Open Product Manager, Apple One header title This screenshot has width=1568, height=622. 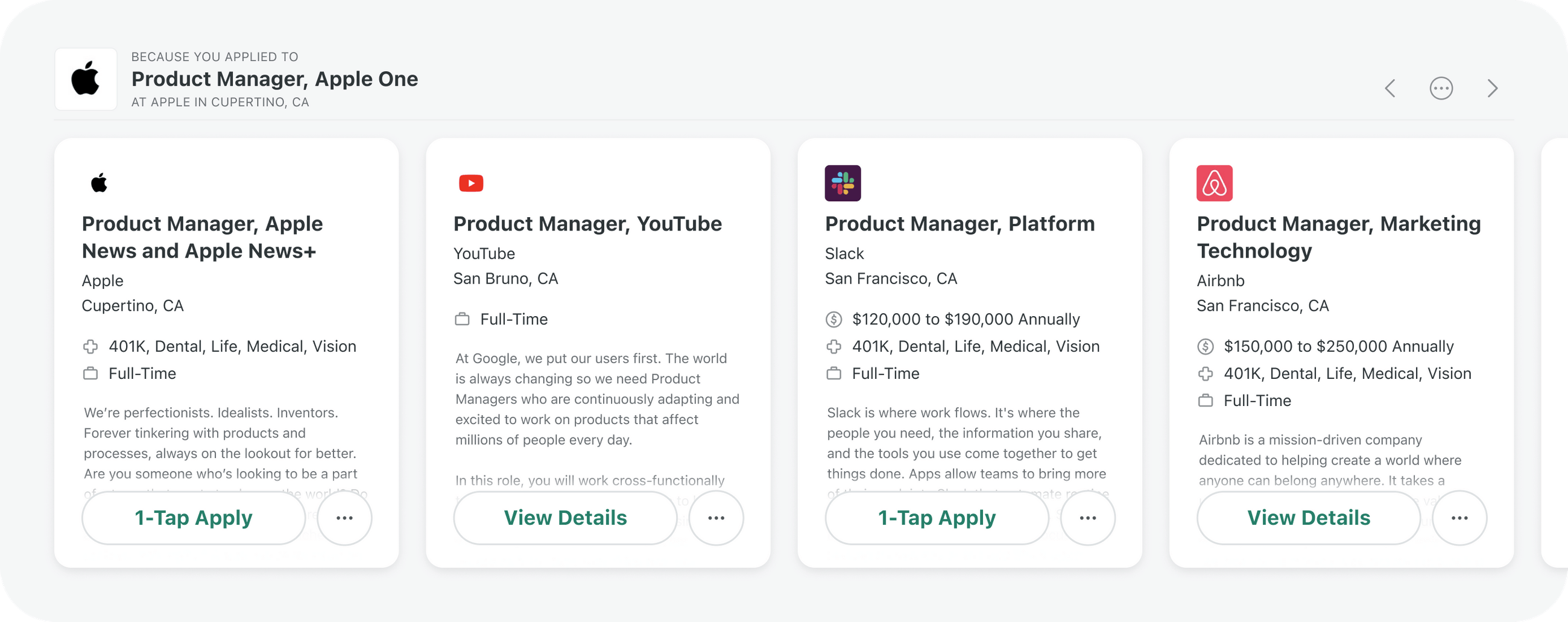tap(274, 79)
